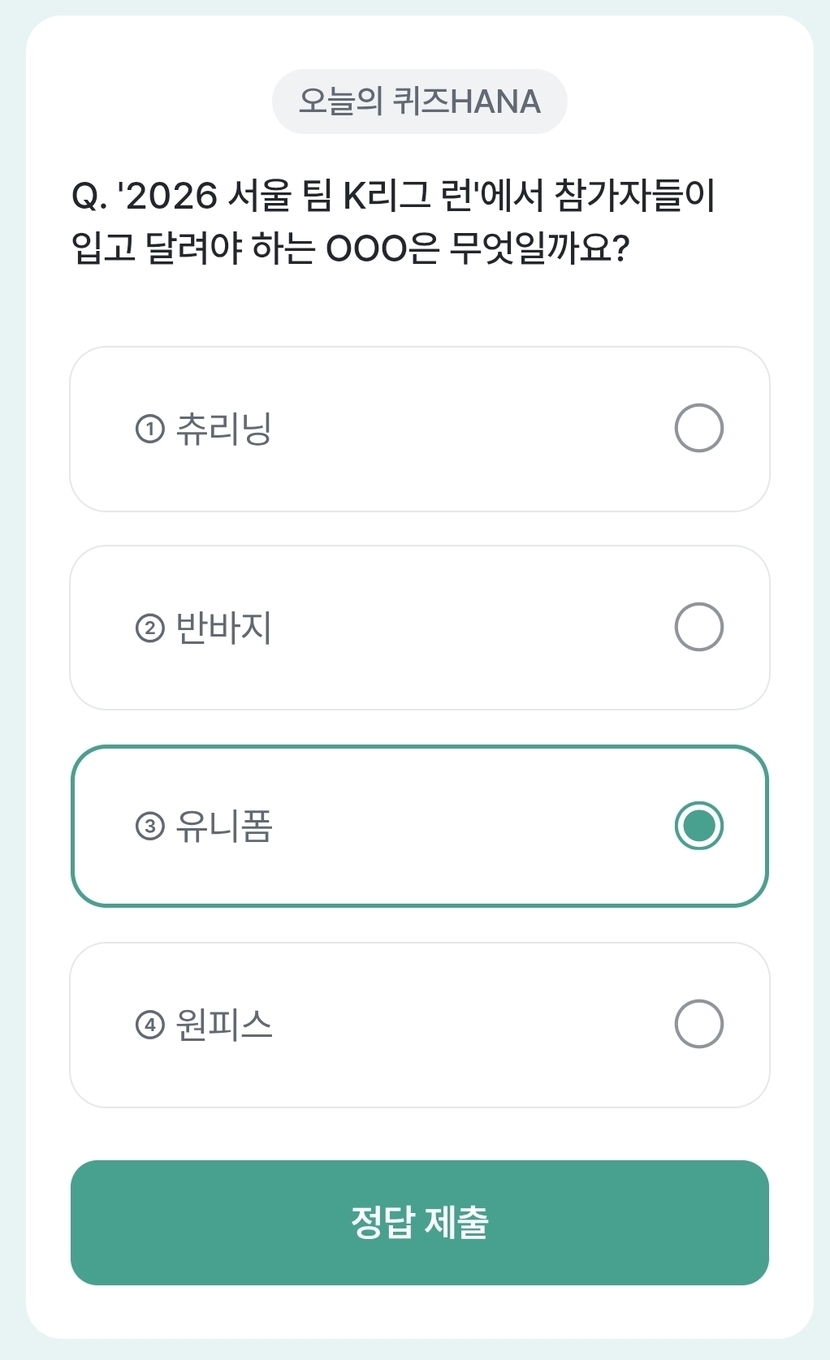Click the question line ending 무엇일까요?
830x1360 pixels.
click(350, 249)
